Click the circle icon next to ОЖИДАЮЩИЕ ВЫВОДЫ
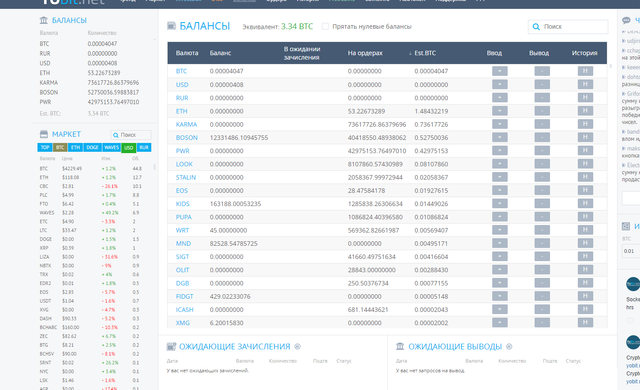 [509, 346]
